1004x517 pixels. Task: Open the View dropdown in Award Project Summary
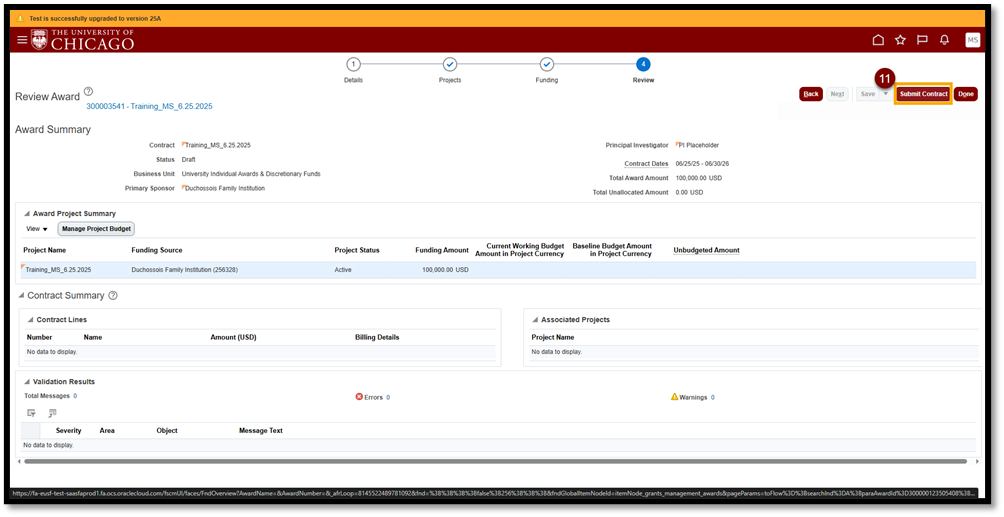click(x=36, y=229)
